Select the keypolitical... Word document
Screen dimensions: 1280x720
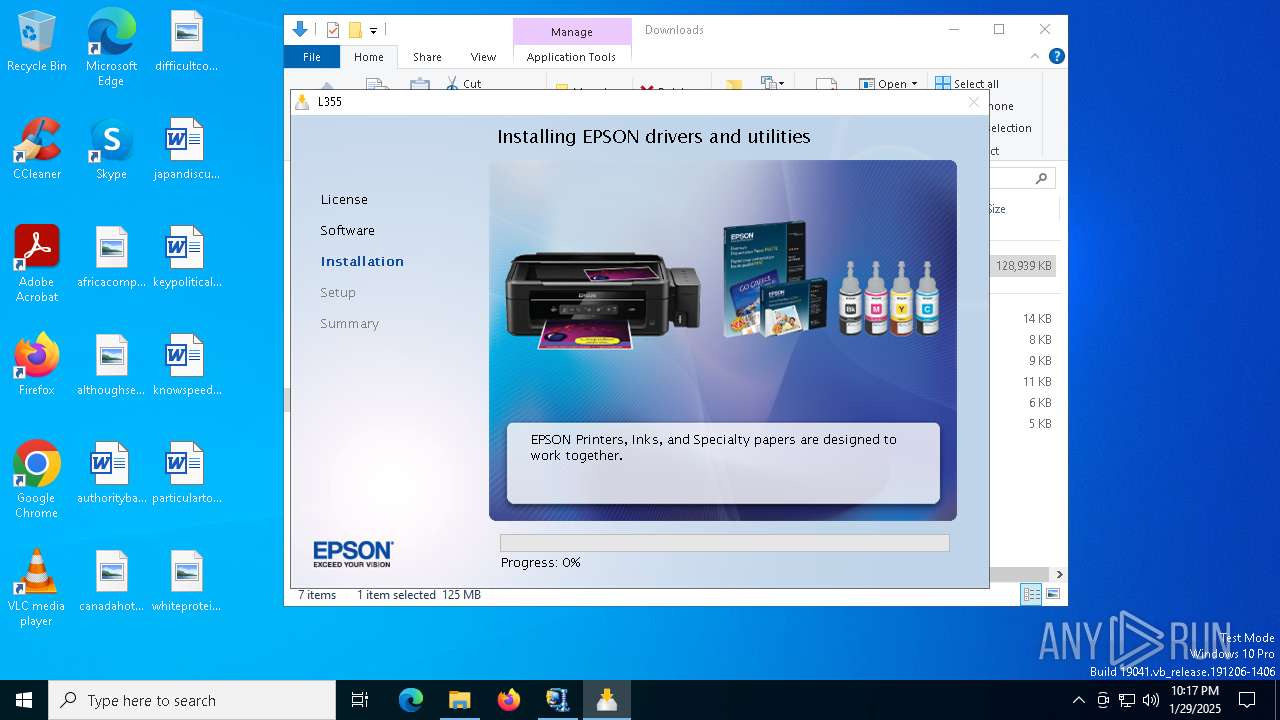[186, 258]
